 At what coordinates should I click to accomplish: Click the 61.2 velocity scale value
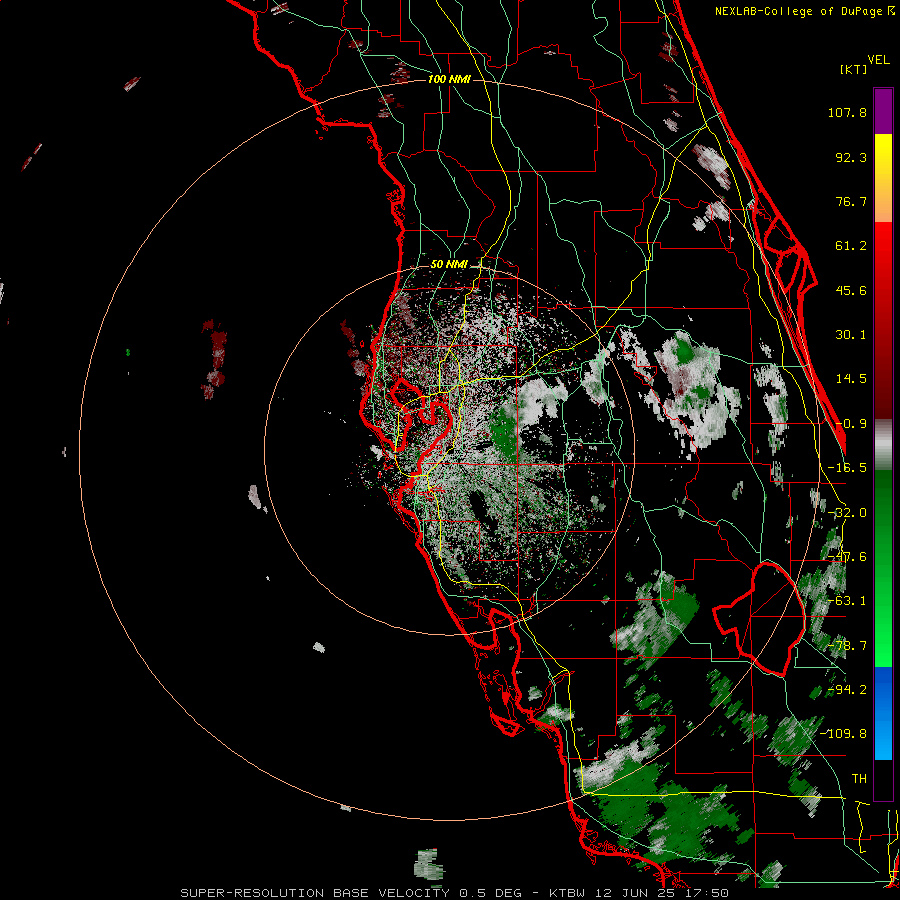click(x=851, y=246)
